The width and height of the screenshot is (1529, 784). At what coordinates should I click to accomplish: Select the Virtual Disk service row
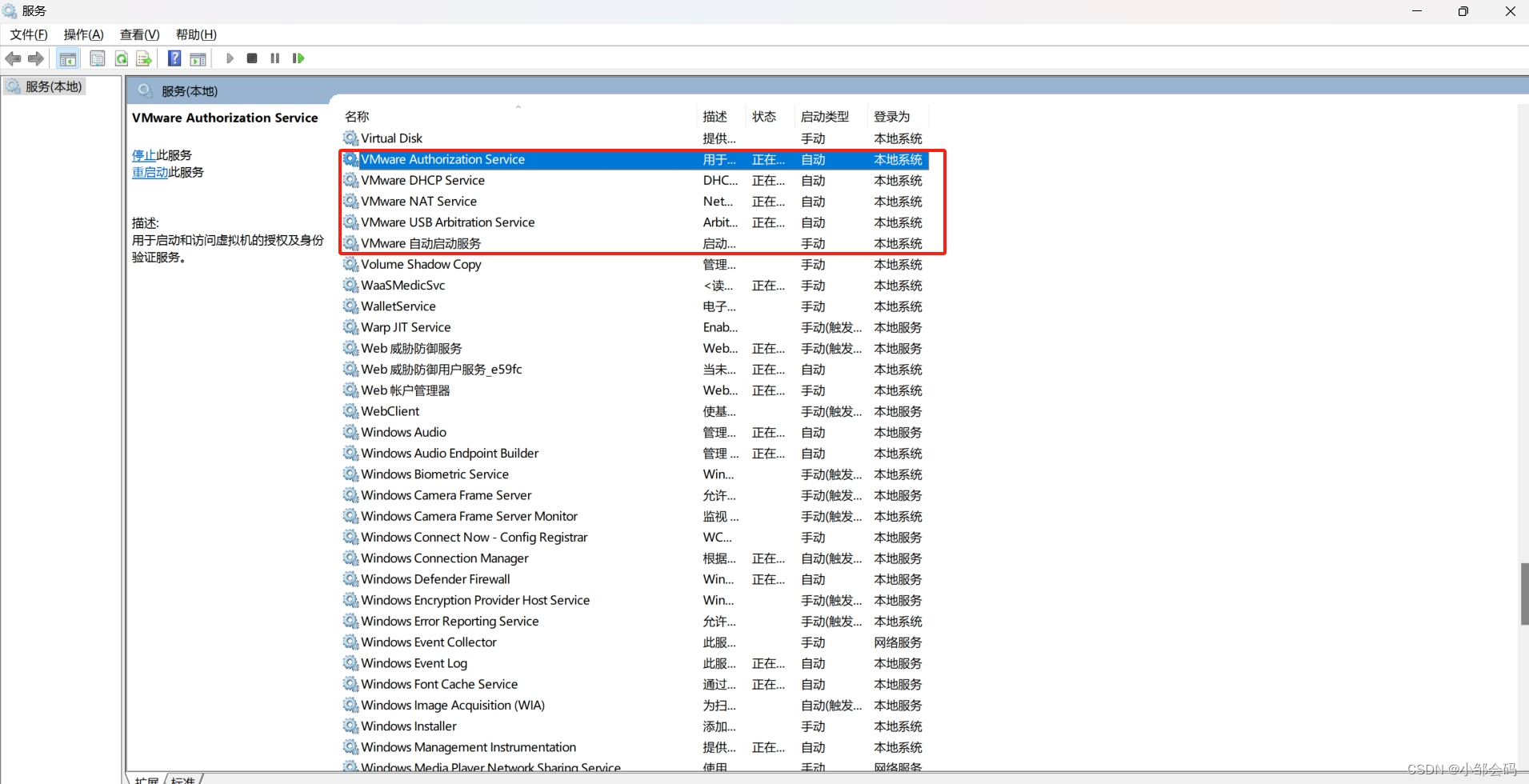point(634,138)
